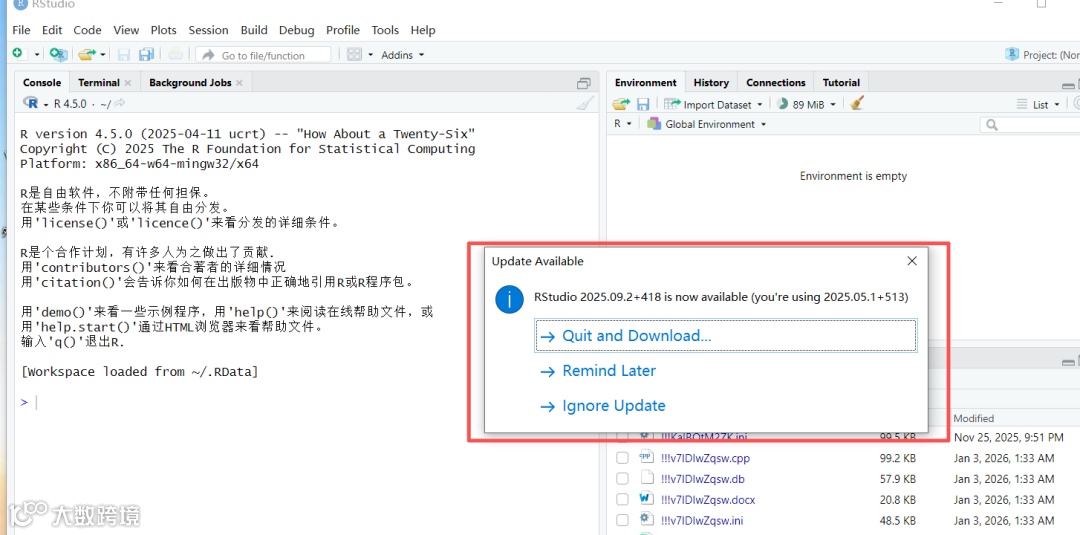Screen dimensions: 1080x535
Task: Tick the checkbox for !!!v7IDIwZqsw.db
Action: click(x=622, y=479)
